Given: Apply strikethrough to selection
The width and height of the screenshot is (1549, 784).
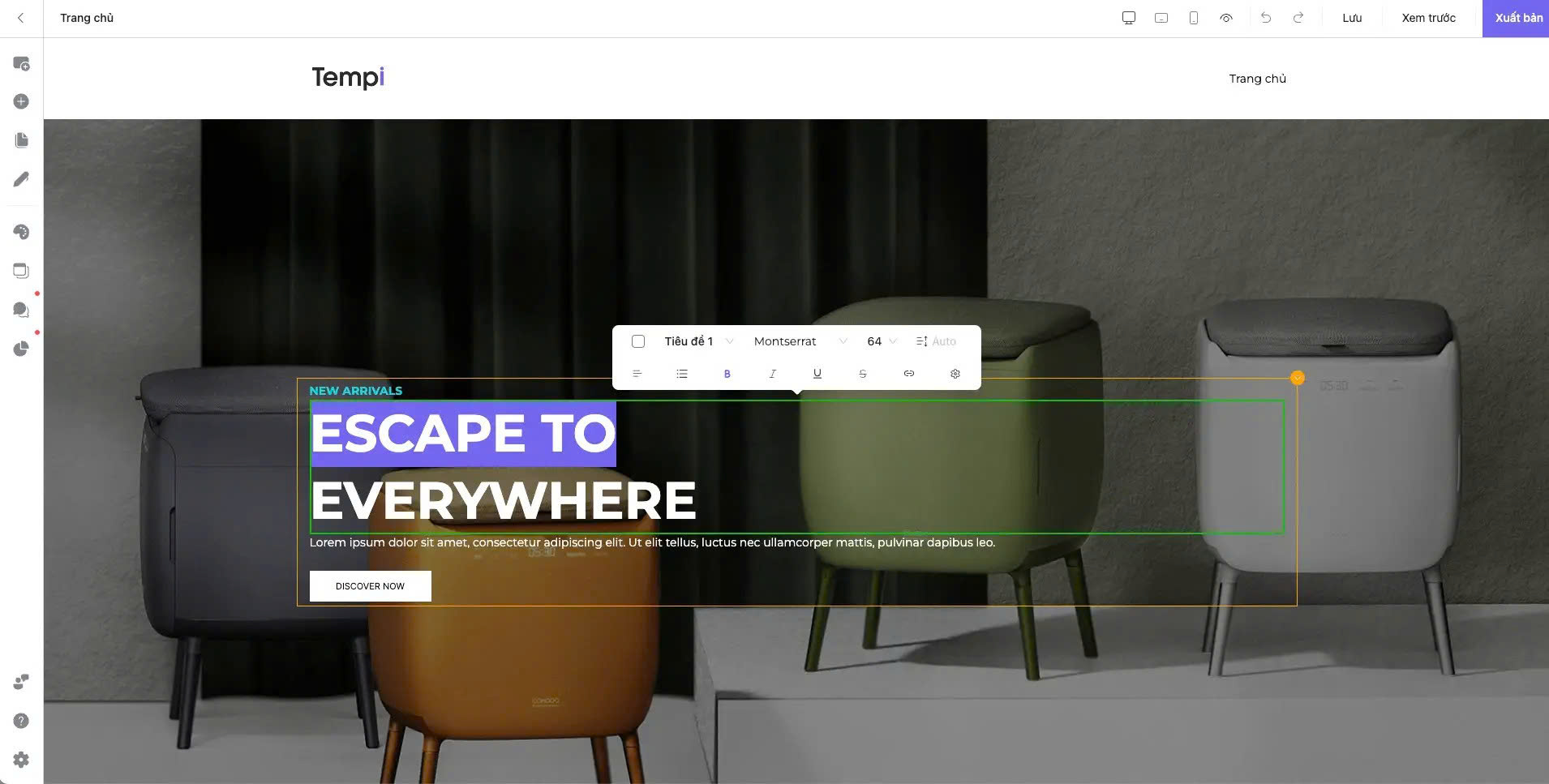Looking at the screenshot, I should point(862,374).
